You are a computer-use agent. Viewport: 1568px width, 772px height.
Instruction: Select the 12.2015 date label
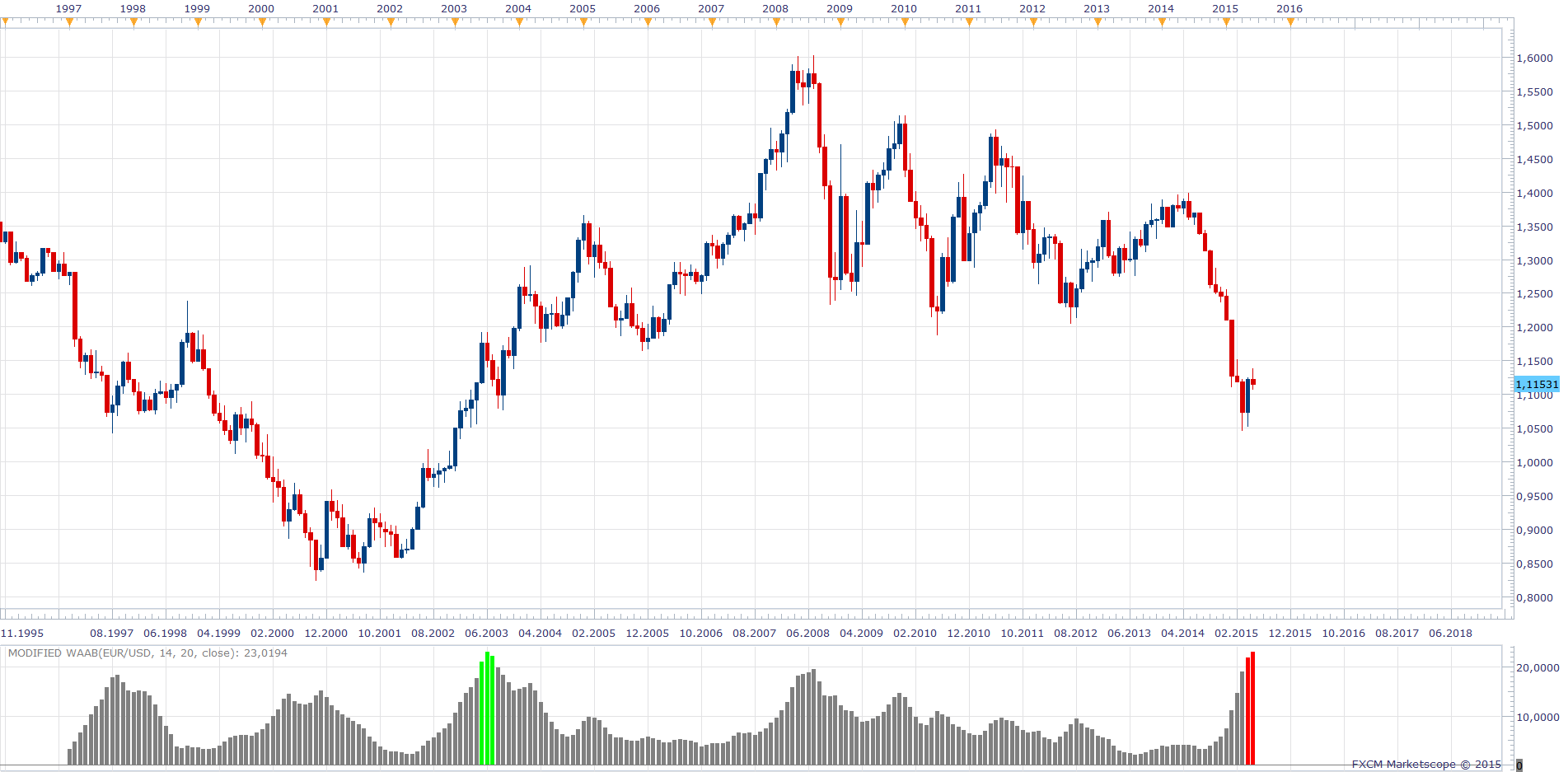click(x=1290, y=634)
